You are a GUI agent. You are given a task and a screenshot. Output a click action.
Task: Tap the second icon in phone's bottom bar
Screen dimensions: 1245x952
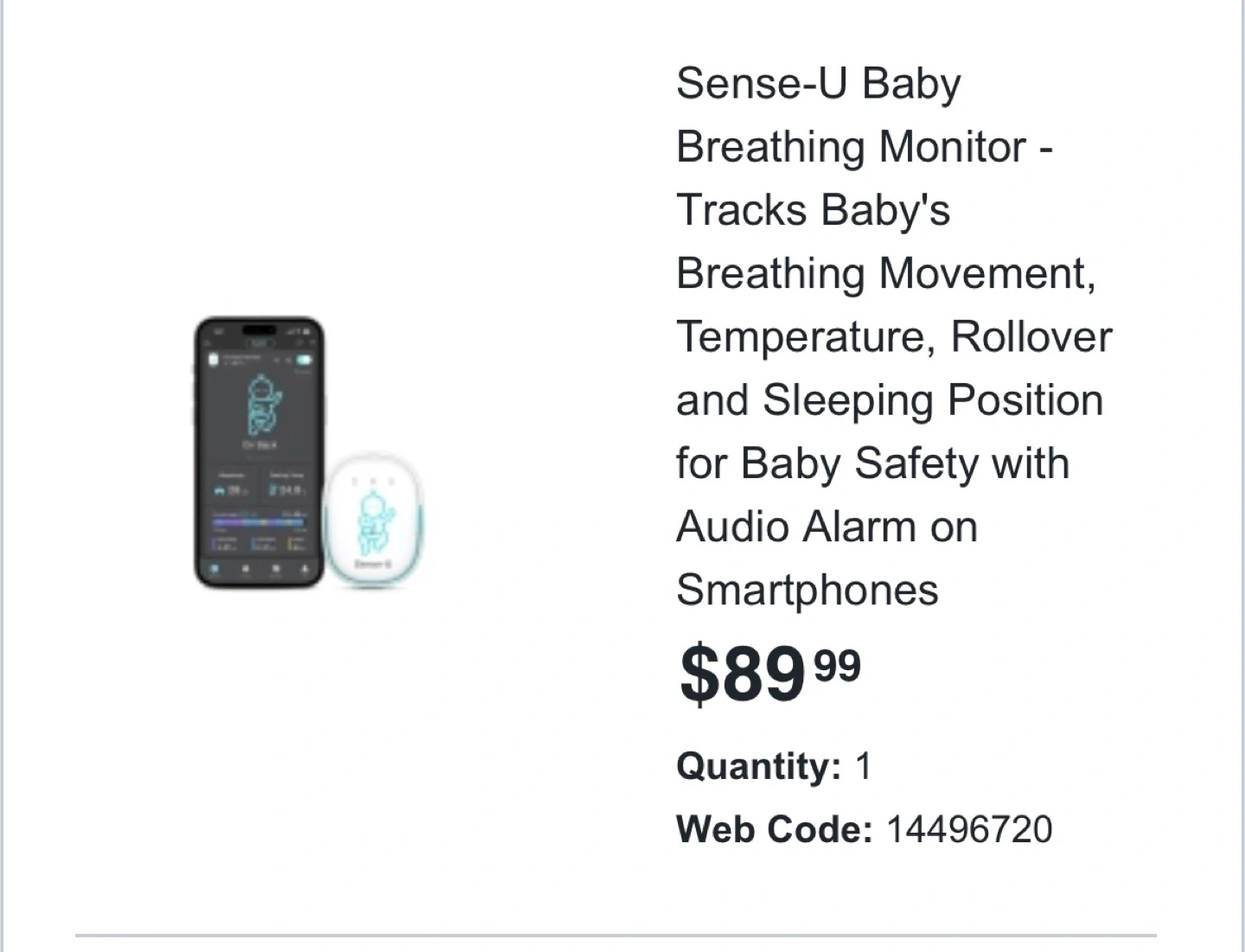point(246,569)
